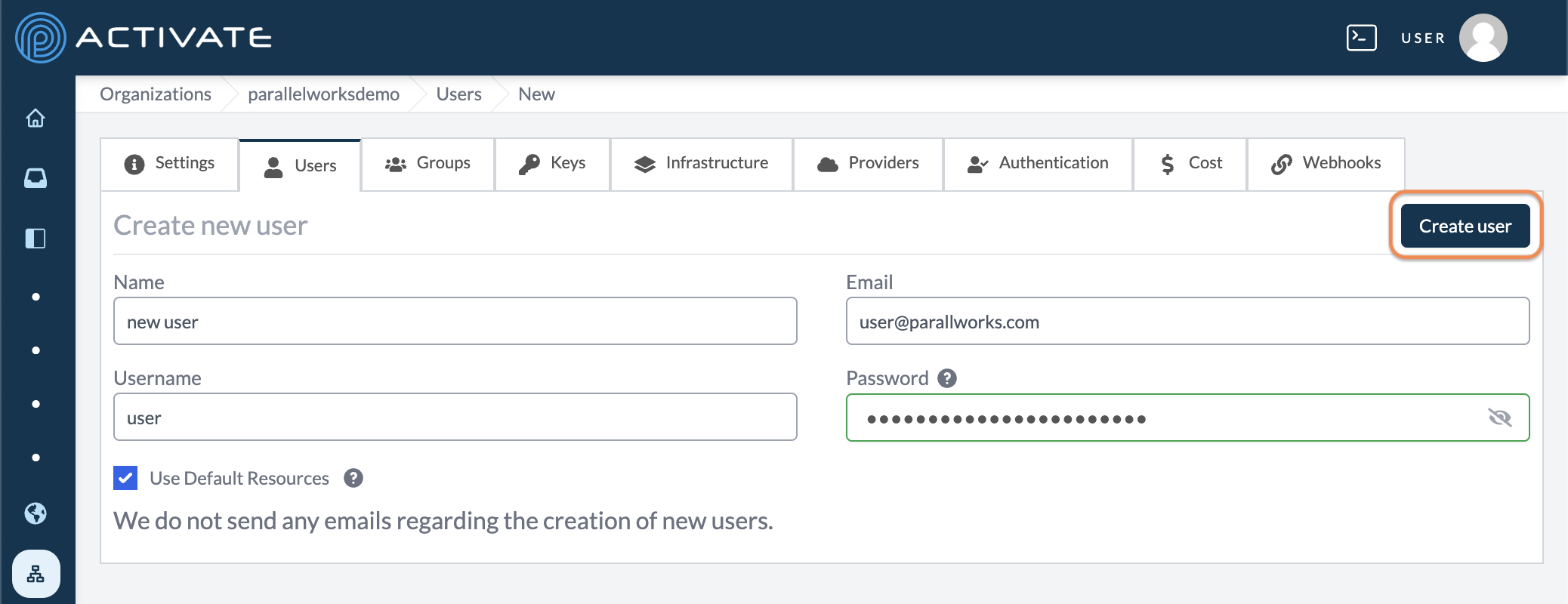
Task: Select the Users tab
Action: (301, 165)
